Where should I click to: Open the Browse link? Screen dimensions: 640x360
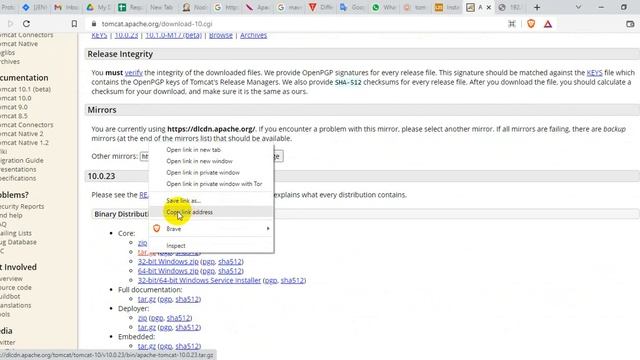[221, 36]
